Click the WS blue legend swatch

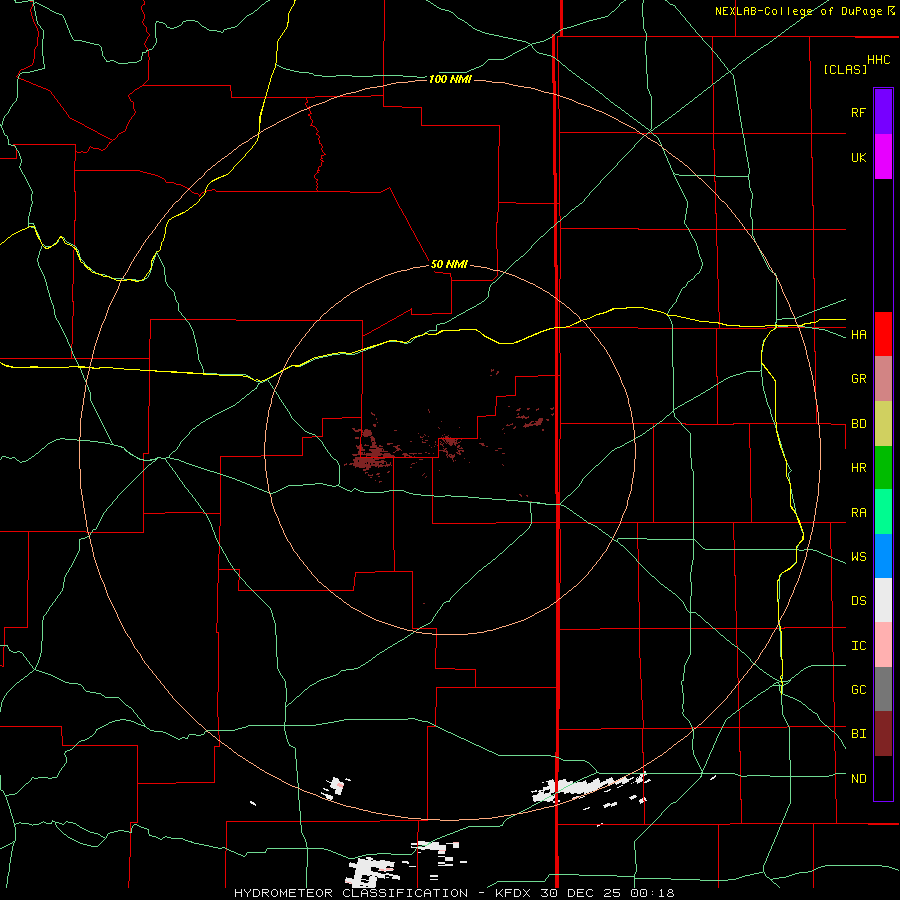[x=883, y=556]
